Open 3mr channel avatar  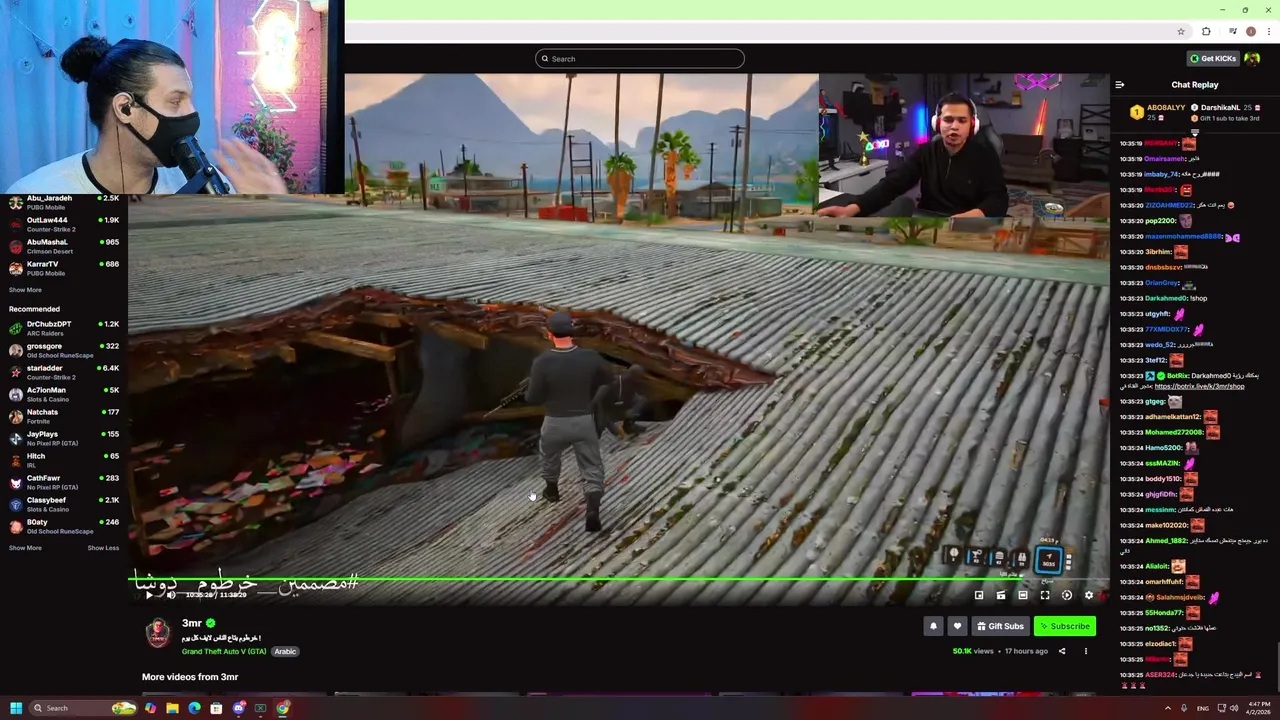tap(158, 633)
